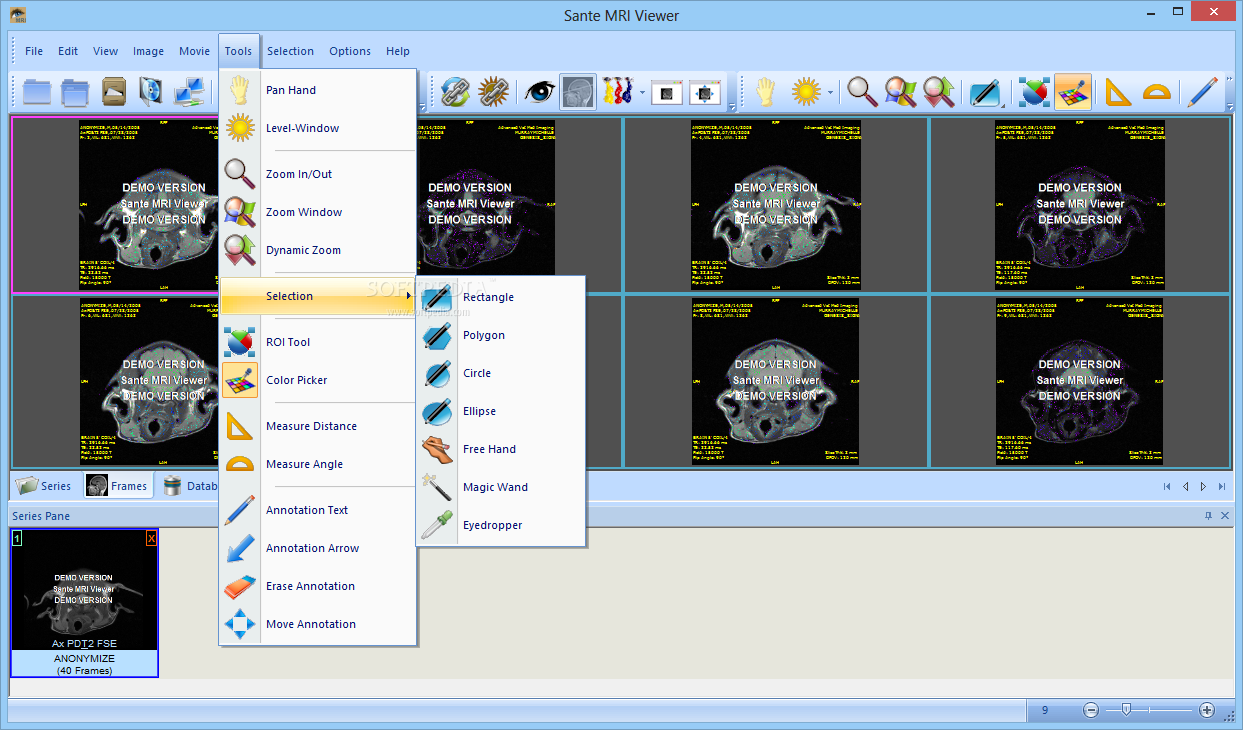Open the Options menu in the menu bar
Image resolution: width=1243 pixels, height=730 pixels.
350,51
